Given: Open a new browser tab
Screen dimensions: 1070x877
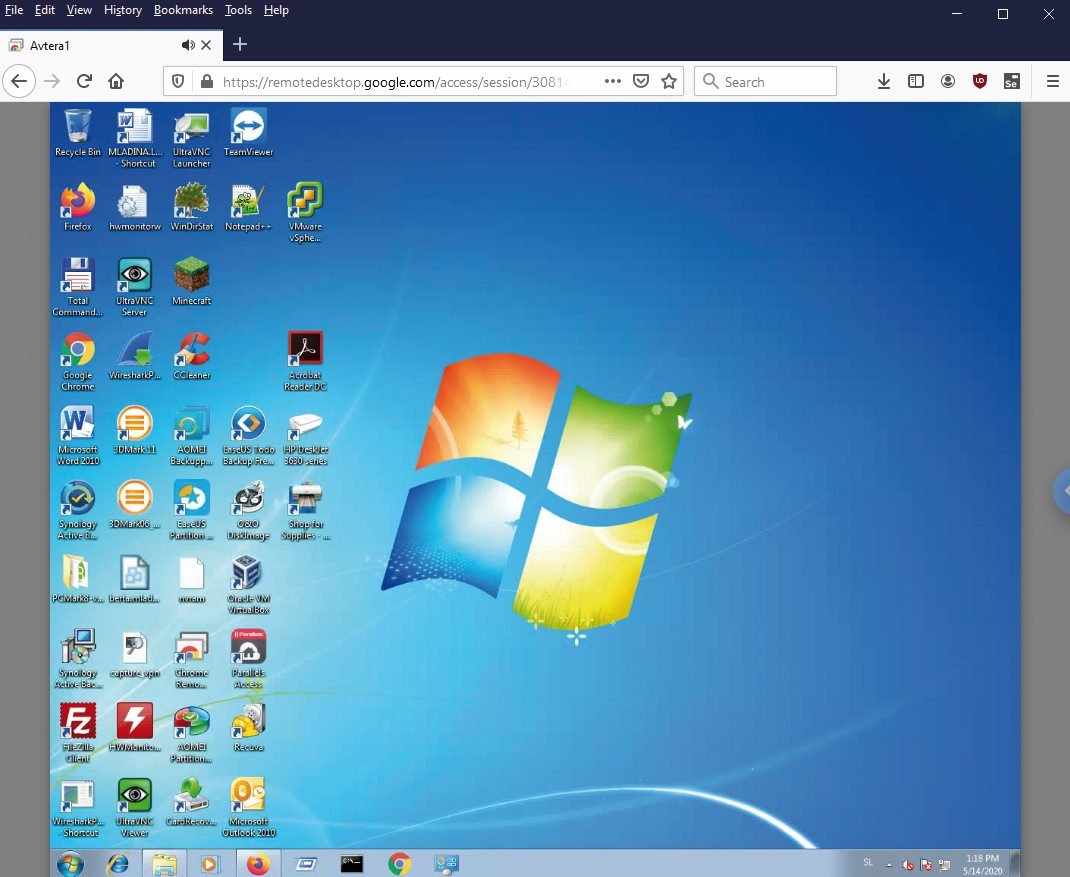Looking at the screenshot, I should pos(240,45).
